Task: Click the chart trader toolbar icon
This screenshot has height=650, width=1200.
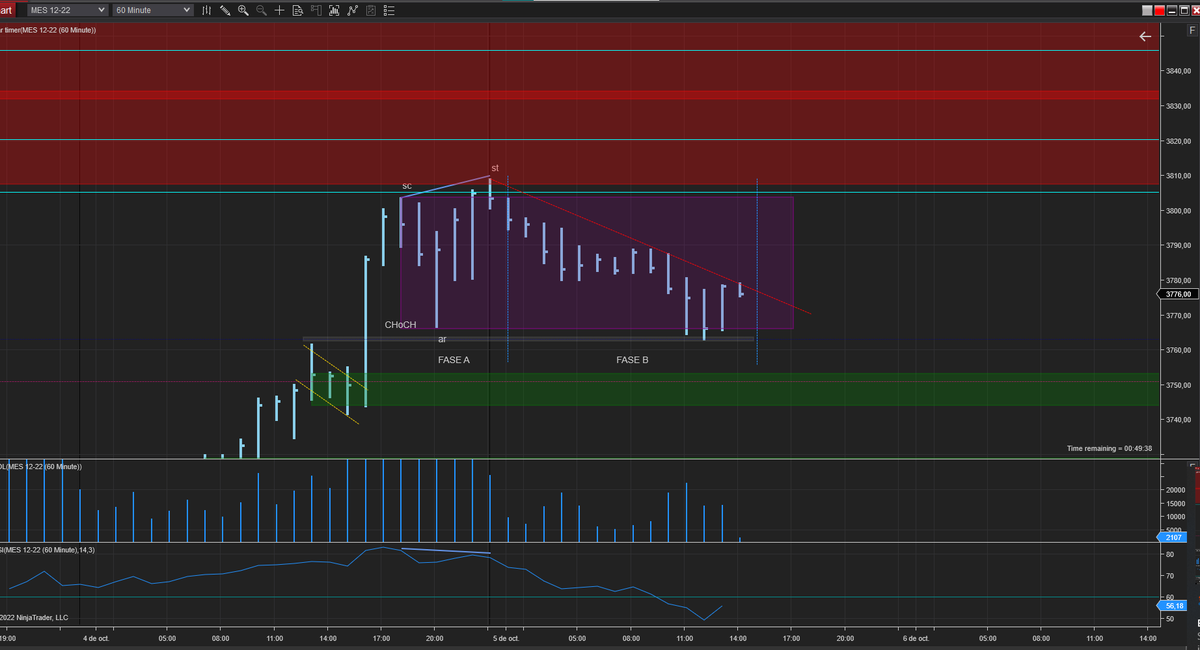Action: point(316,10)
